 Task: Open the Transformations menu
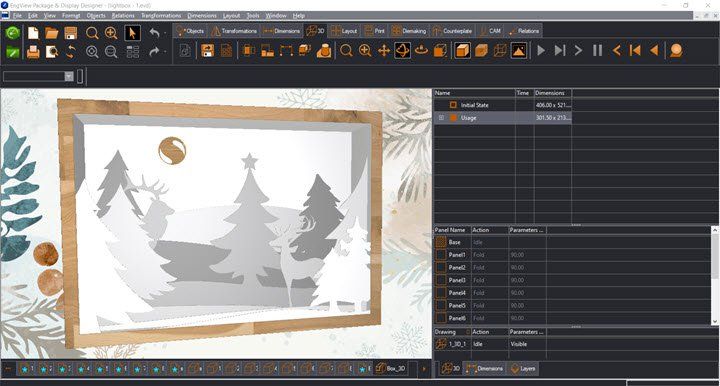(x=161, y=16)
